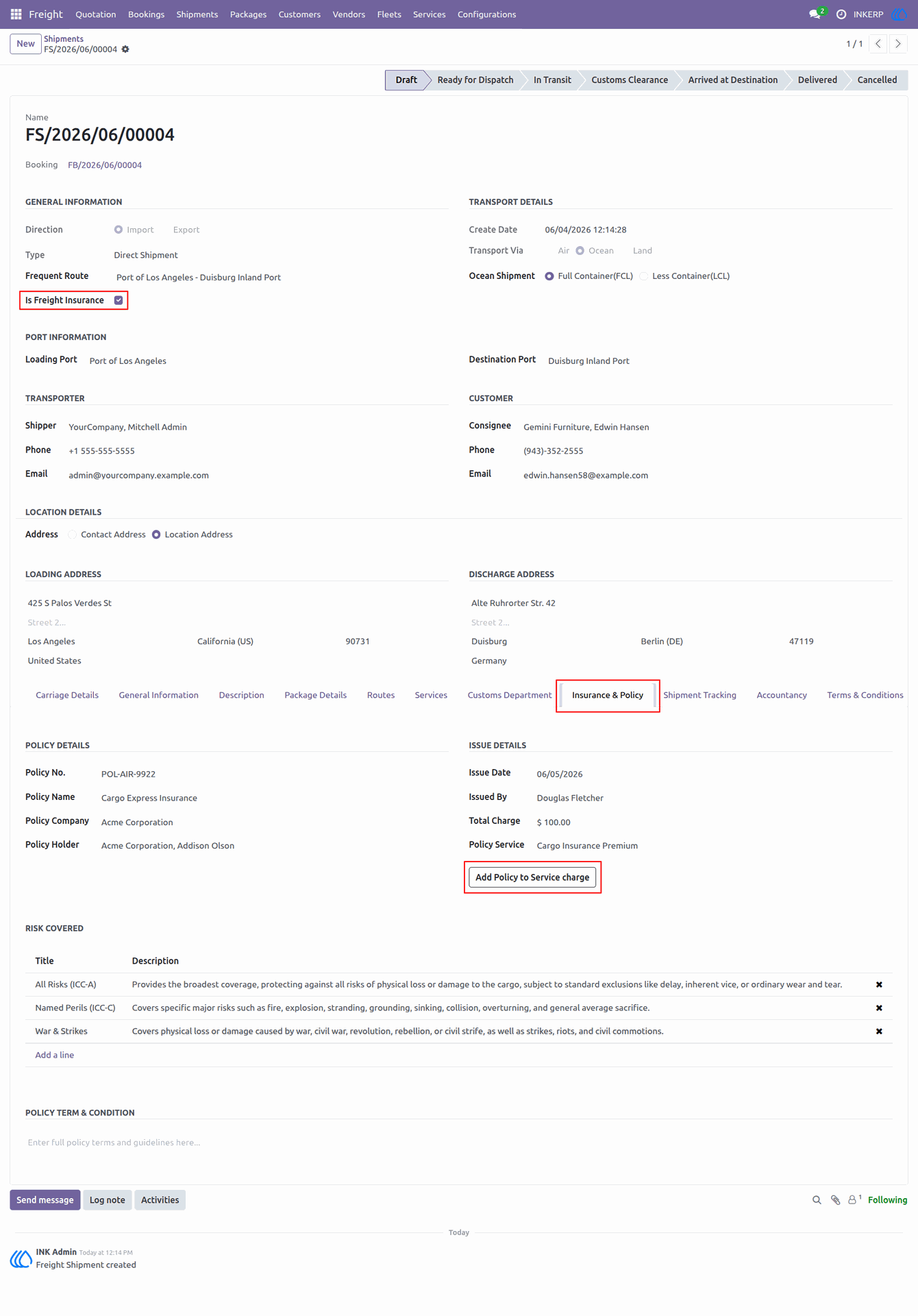Go to previous record arrow
Screen dimensions: 918x1316
pos(878,44)
